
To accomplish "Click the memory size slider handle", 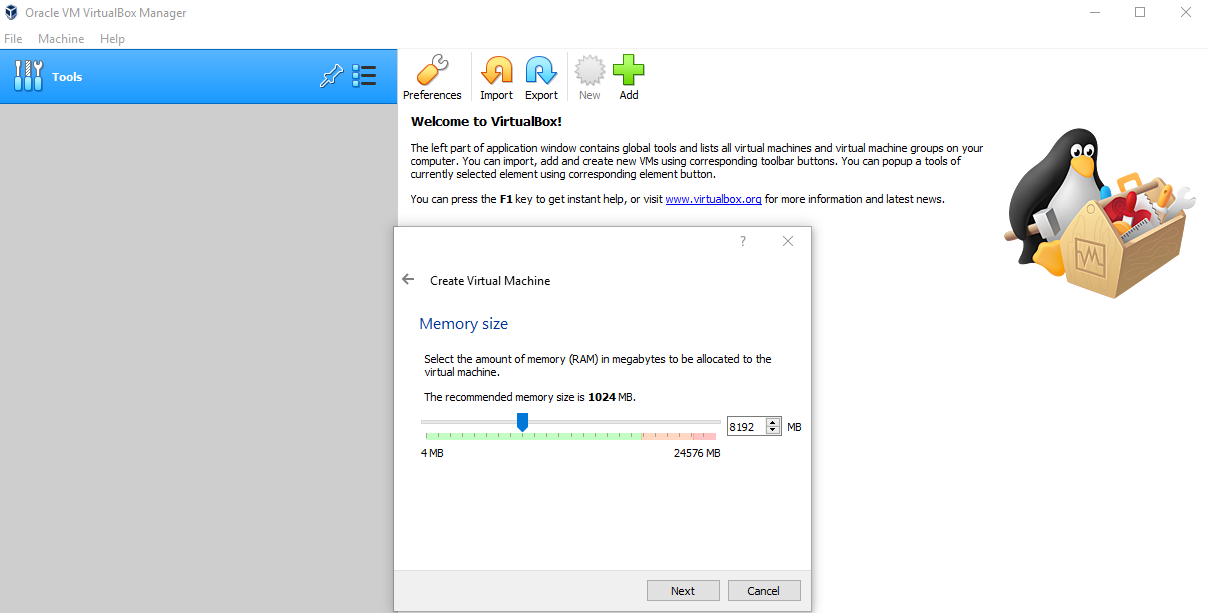I will (522, 424).
